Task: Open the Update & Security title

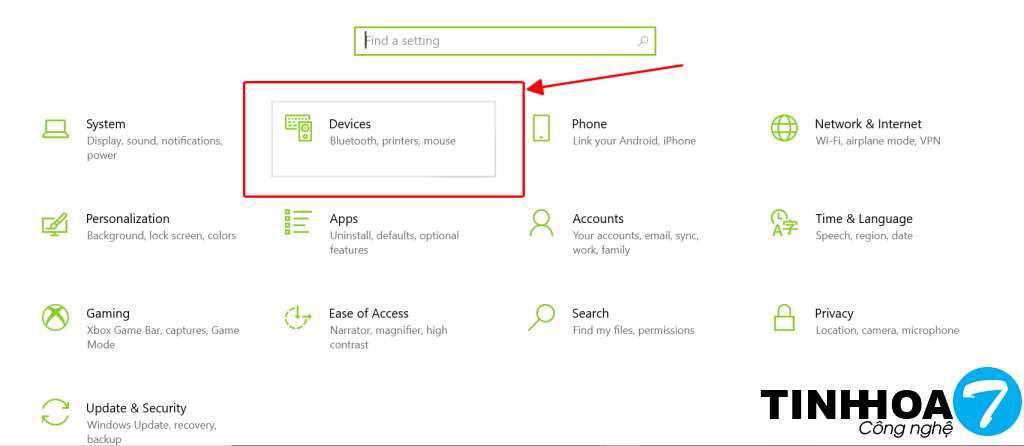Action: pos(136,408)
